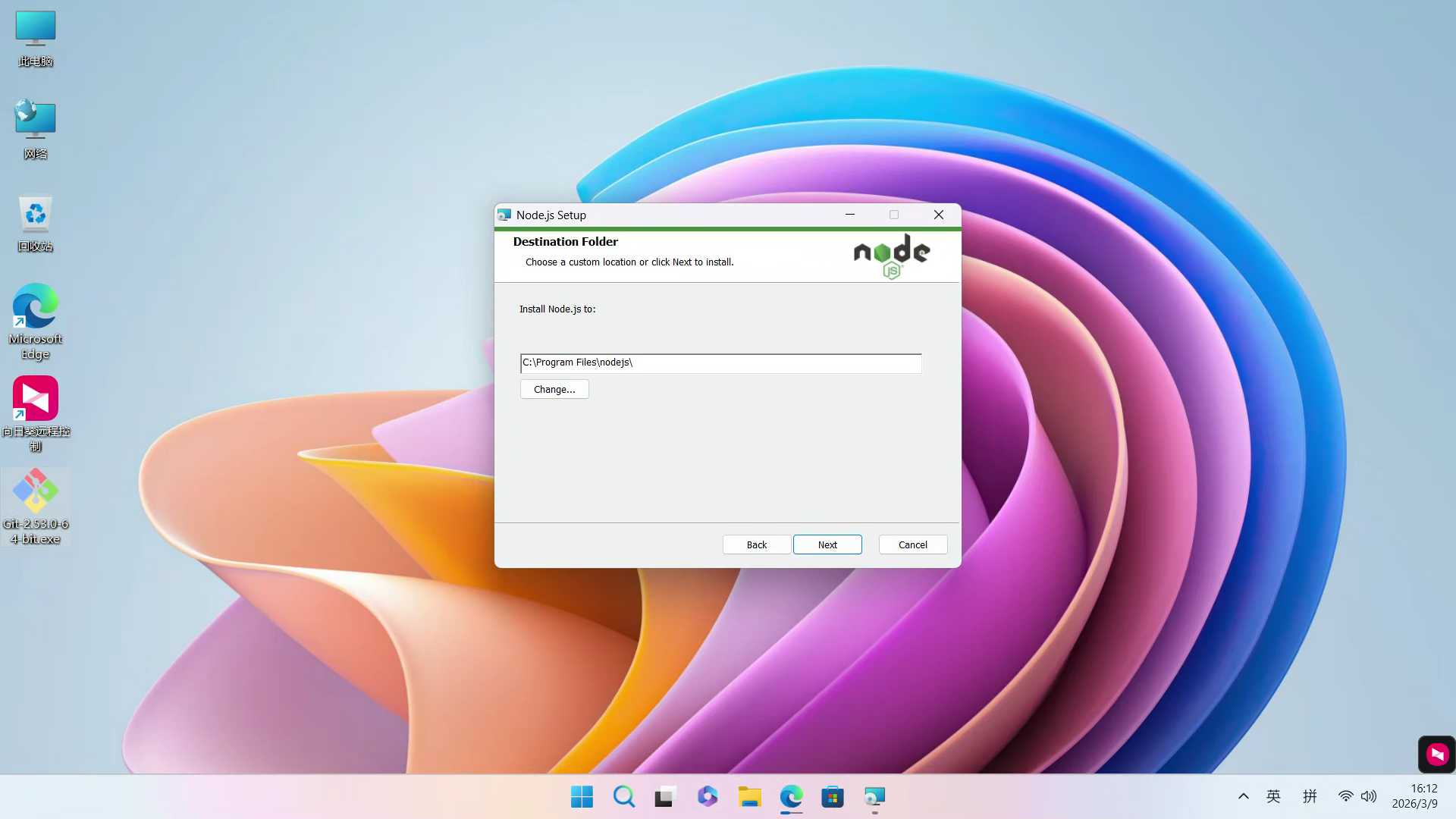
Task: Click the Node.js installer taskbar icon
Action: coord(874,796)
